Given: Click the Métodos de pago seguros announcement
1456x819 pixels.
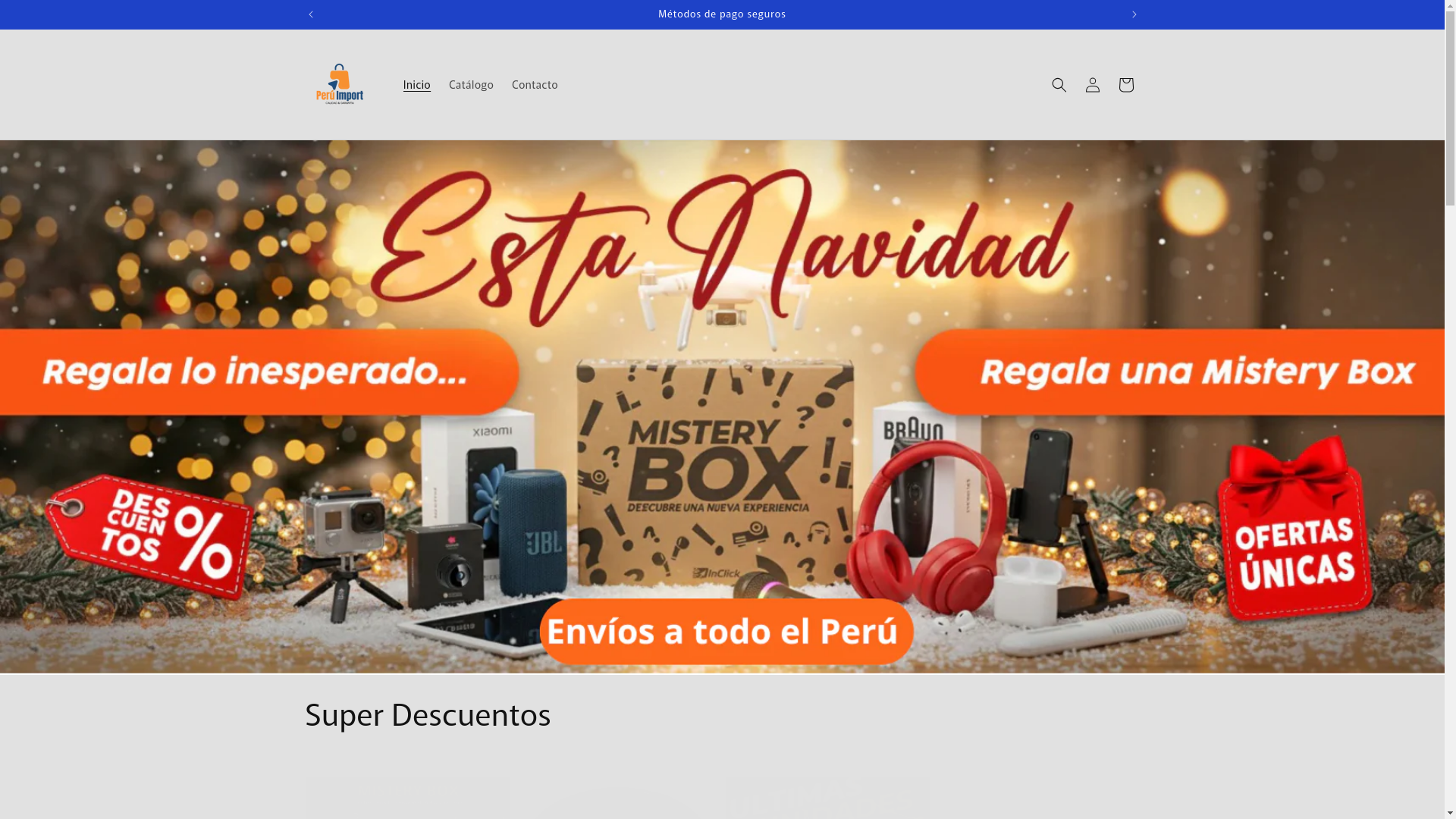Looking at the screenshot, I should coord(722,14).
